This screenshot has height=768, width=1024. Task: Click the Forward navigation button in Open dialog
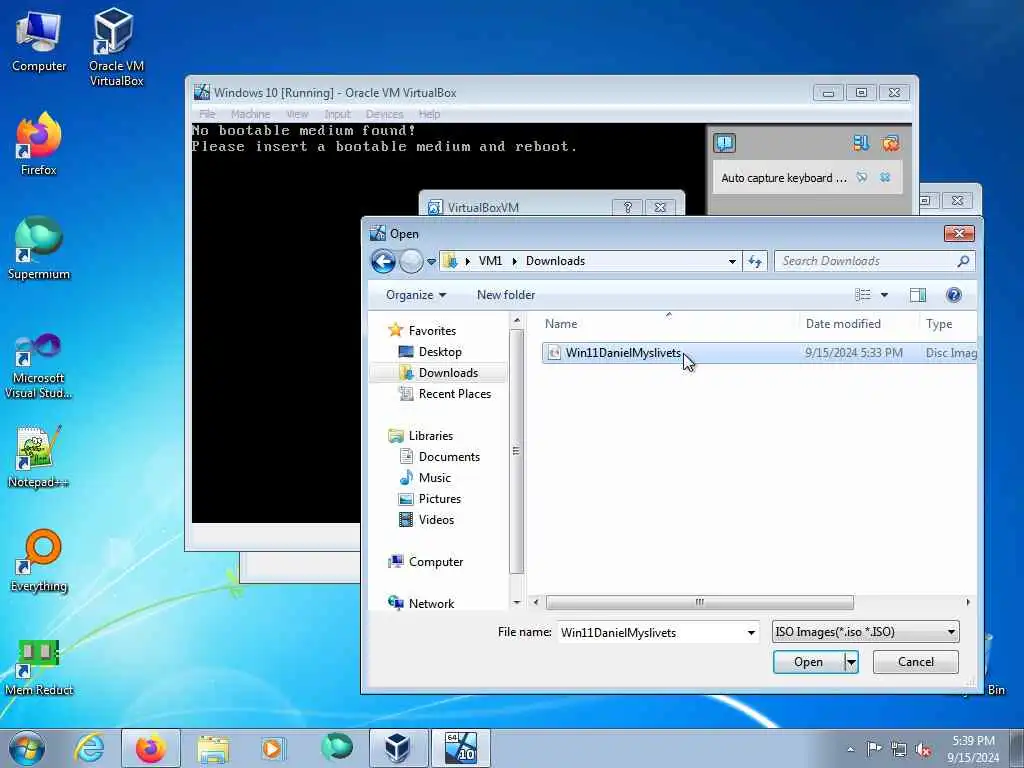411,261
